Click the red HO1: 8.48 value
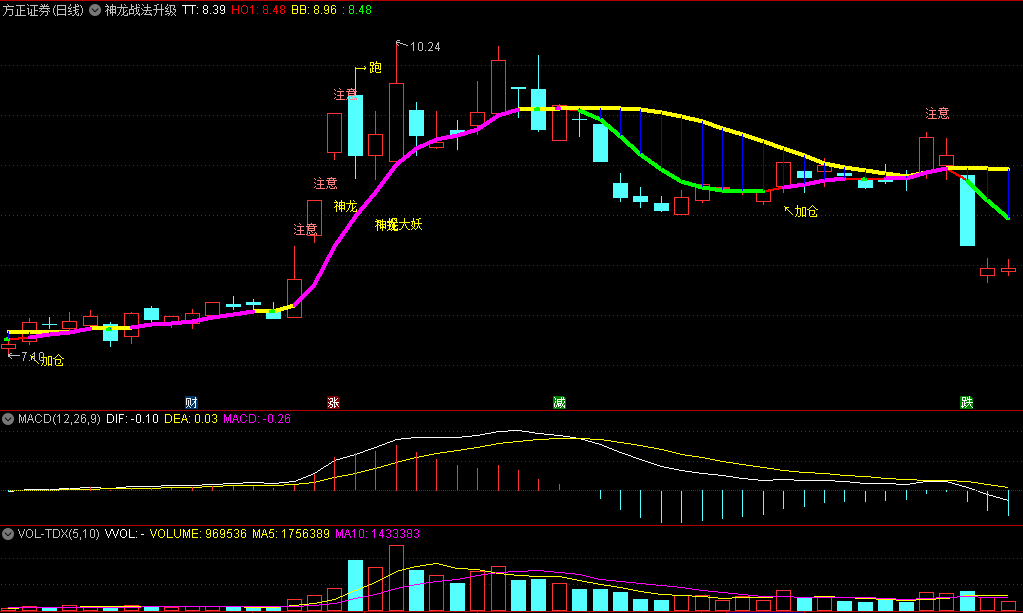The width and height of the screenshot is (1023, 613). [x=258, y=10]
